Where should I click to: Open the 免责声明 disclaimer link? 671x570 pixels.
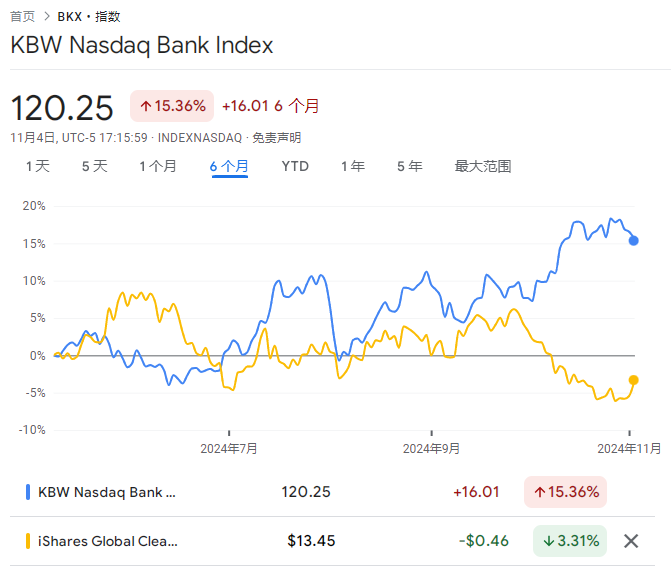point(276,138)
